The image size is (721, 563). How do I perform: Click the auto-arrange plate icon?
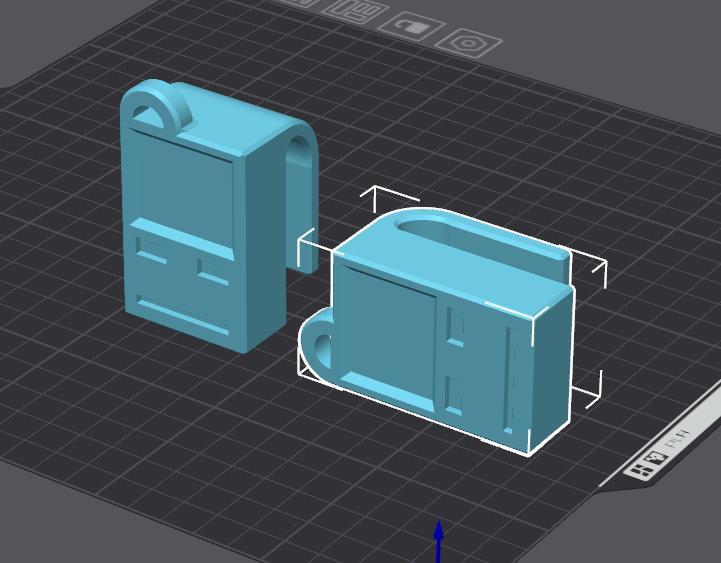click(357, 12)
